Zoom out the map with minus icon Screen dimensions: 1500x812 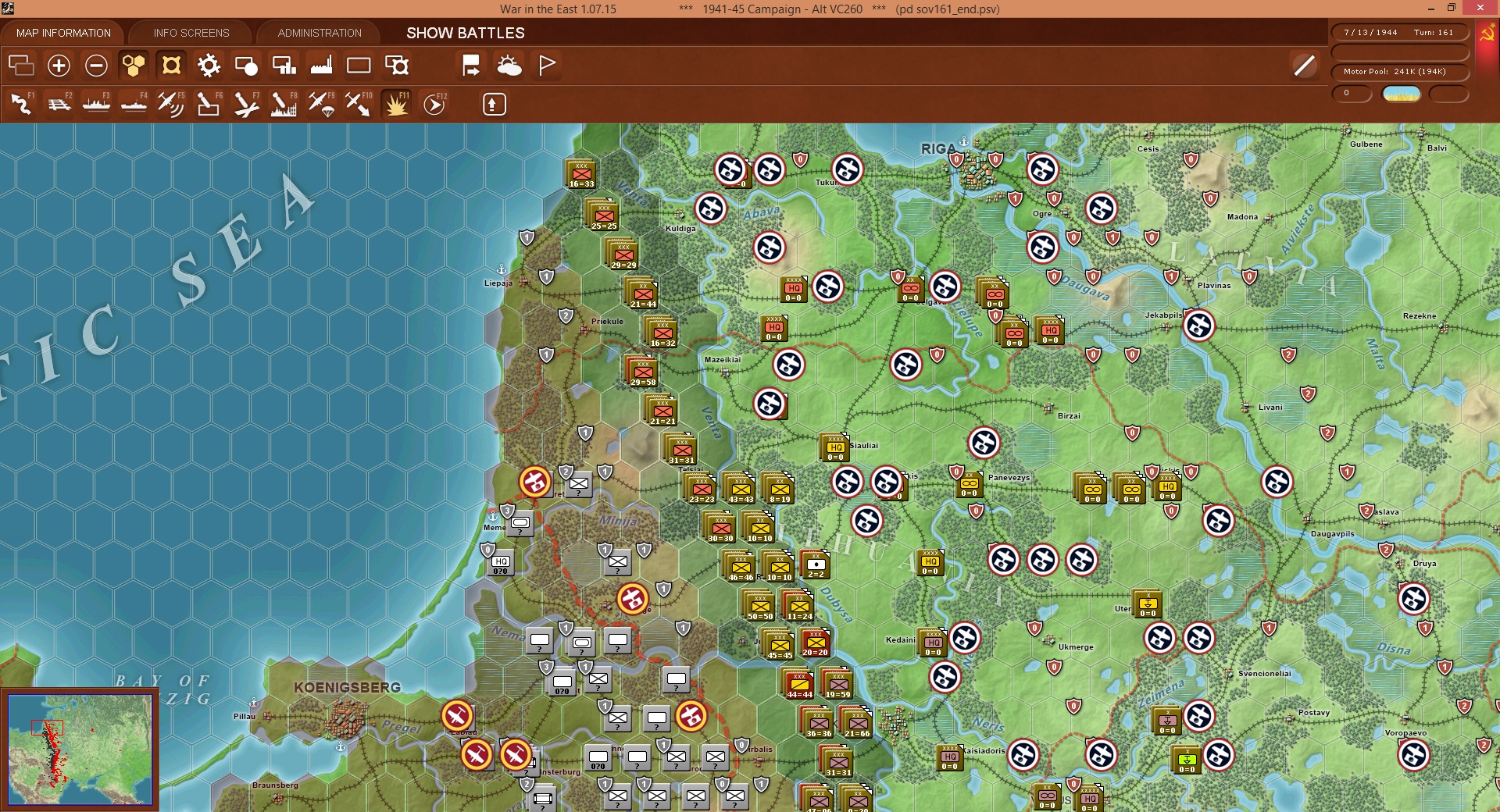click(96, 66)
